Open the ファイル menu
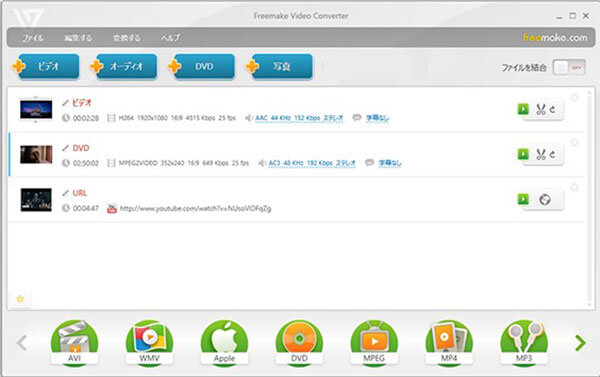Viewport: 600px width, 377px height. point(33,38)
